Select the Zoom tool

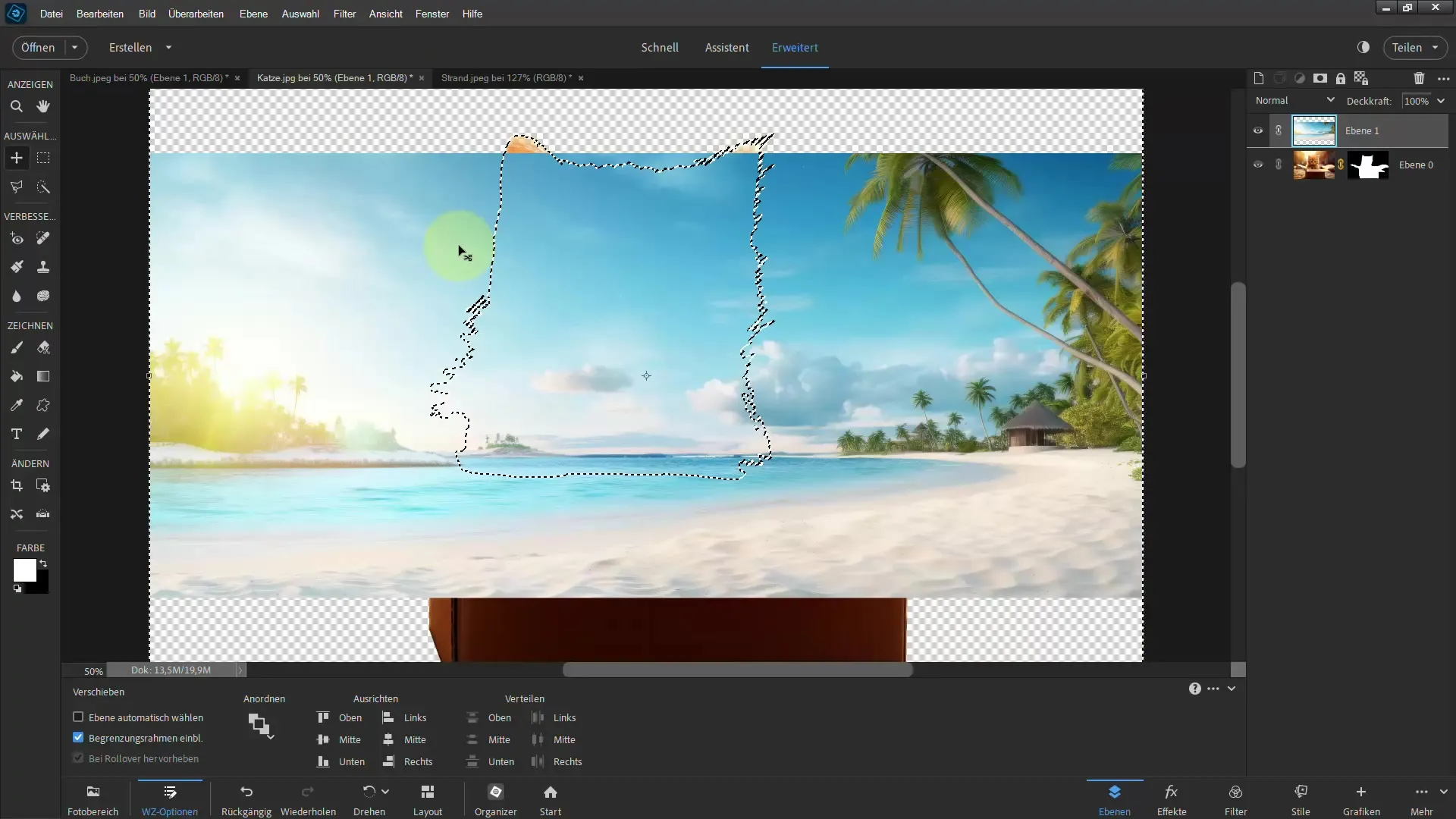tap(16, 107)
